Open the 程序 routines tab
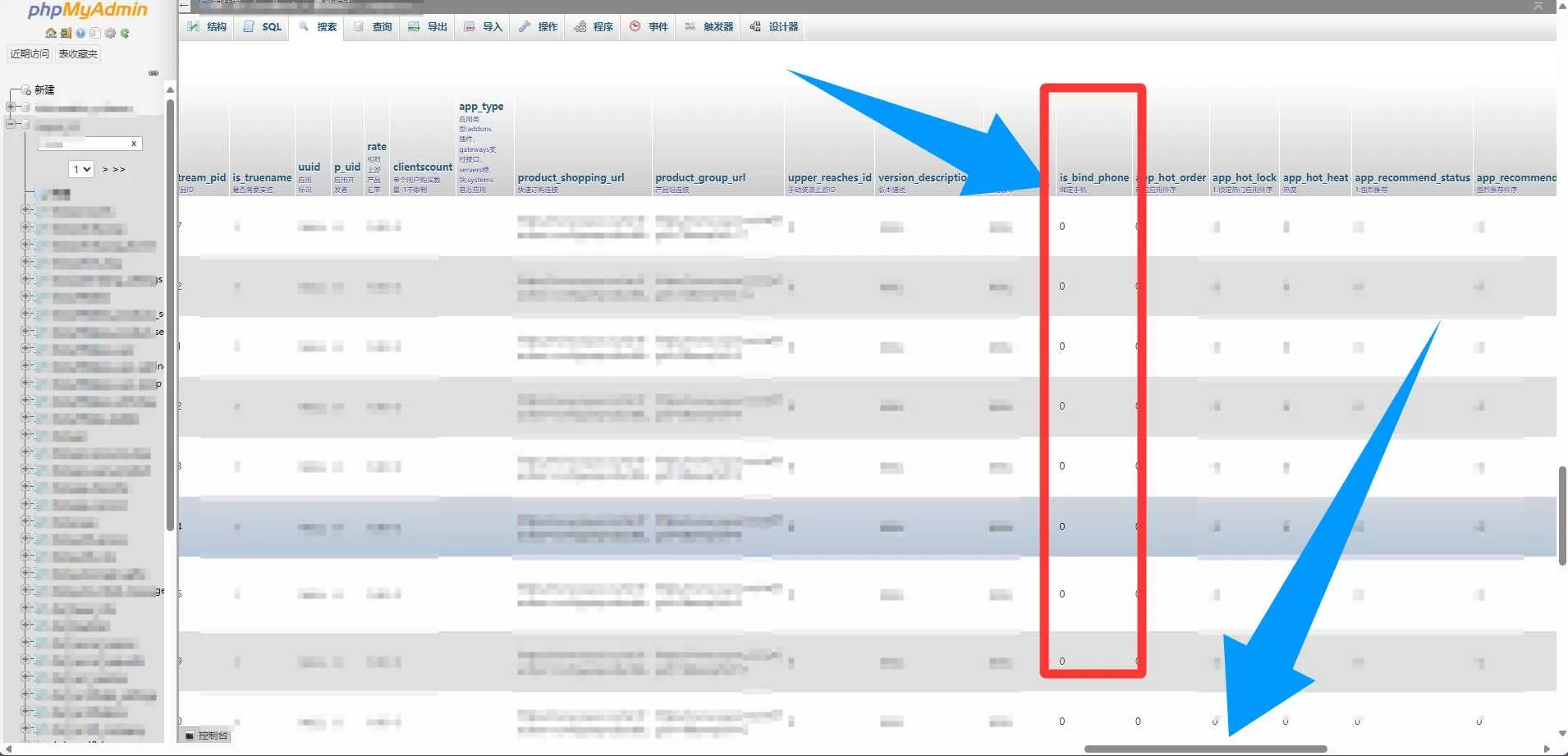Viewport: 1568px width, 756px height. point(594,26)
